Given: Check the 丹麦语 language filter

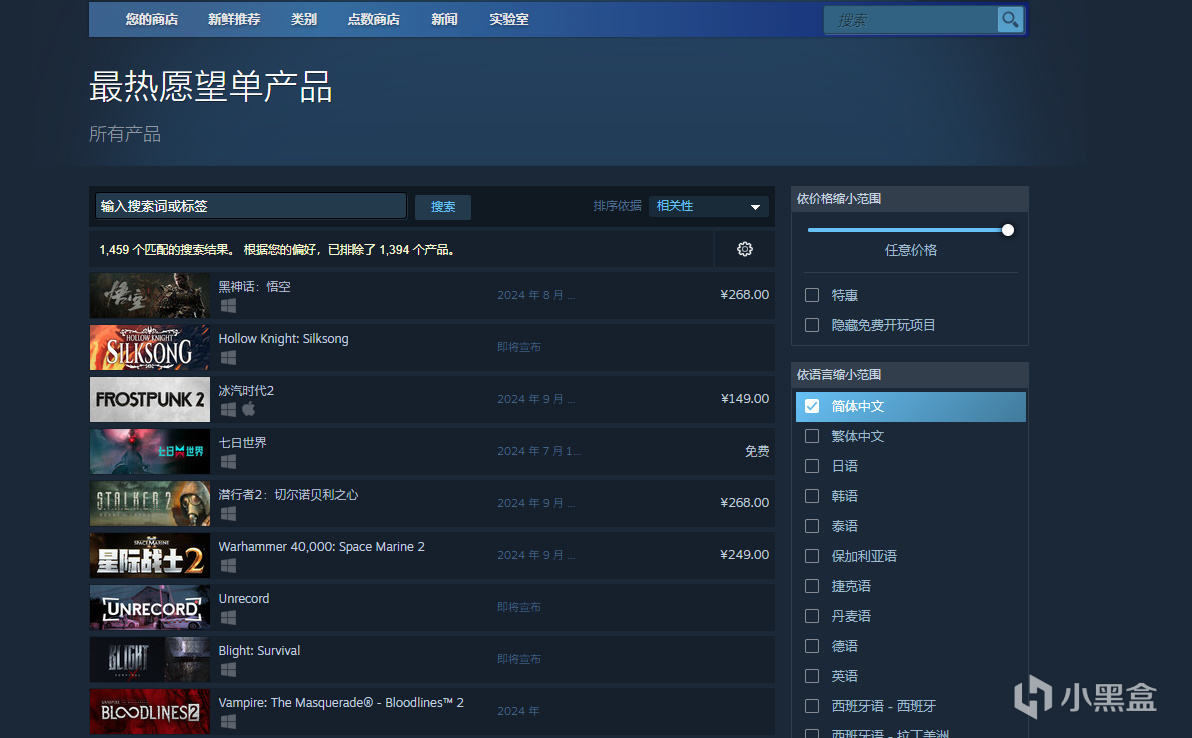Looking at the screenshot, I should pos(812,616).
